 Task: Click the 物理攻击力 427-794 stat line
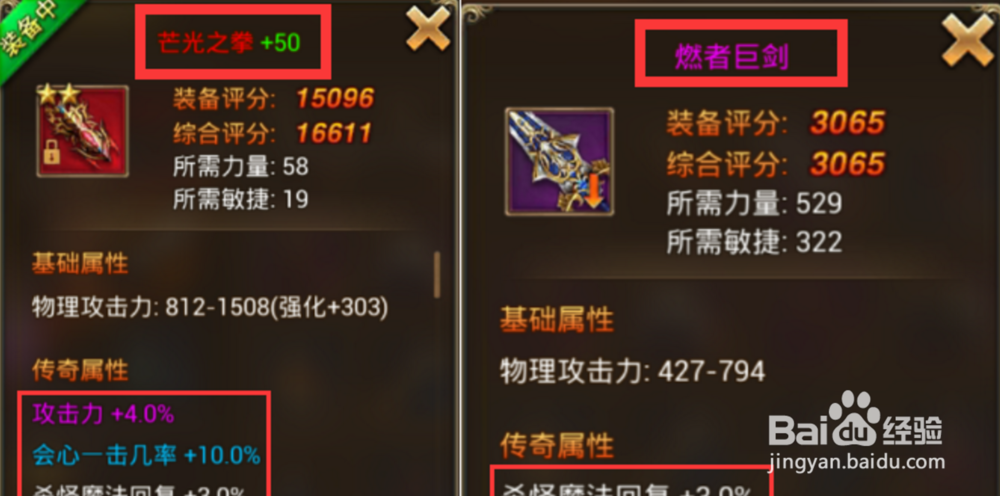coord(633,371)
